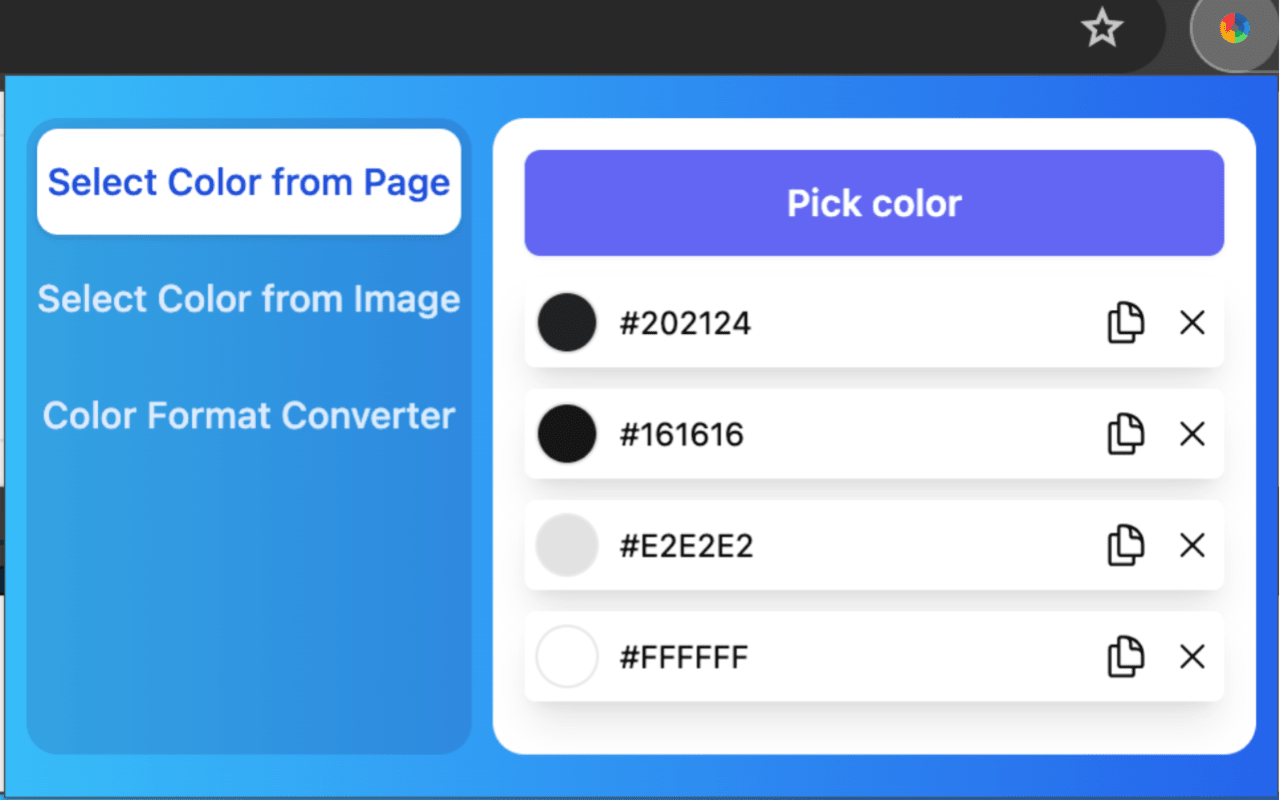
Task: Switch to Select Color from Page
Action: 248,182
